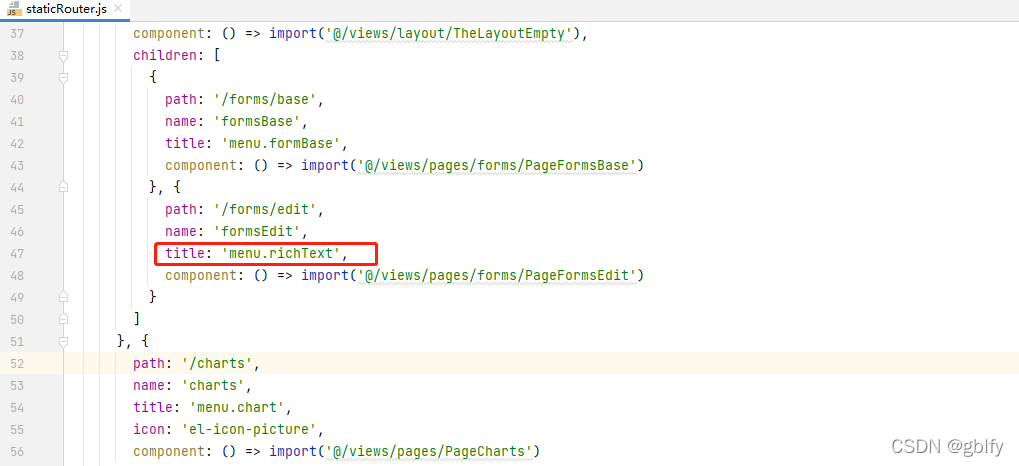Collapse the children array fold at line 38
The width and height of the screenshot is (1019, 466).
pyautogui.click(x=63, y=56)
